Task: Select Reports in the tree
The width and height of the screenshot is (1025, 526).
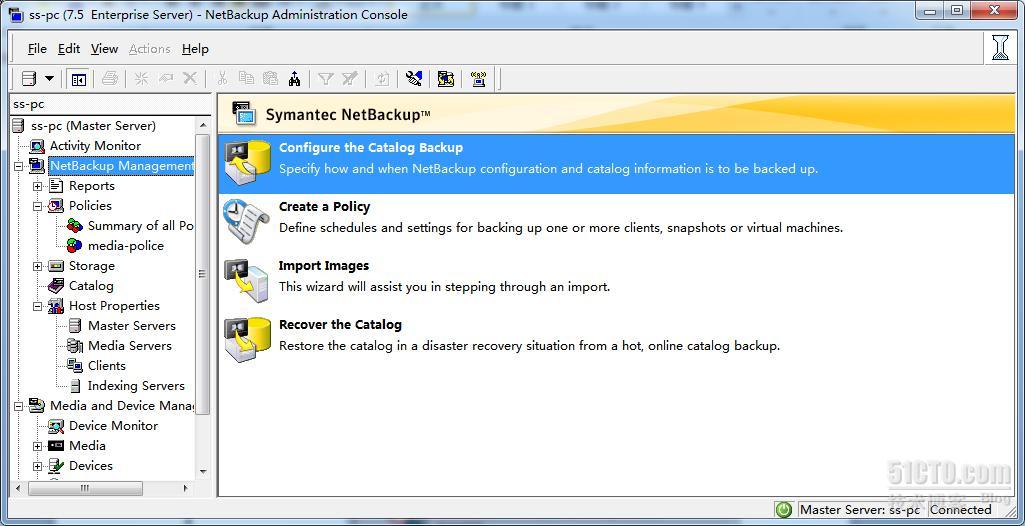Action: click(92, 186)
